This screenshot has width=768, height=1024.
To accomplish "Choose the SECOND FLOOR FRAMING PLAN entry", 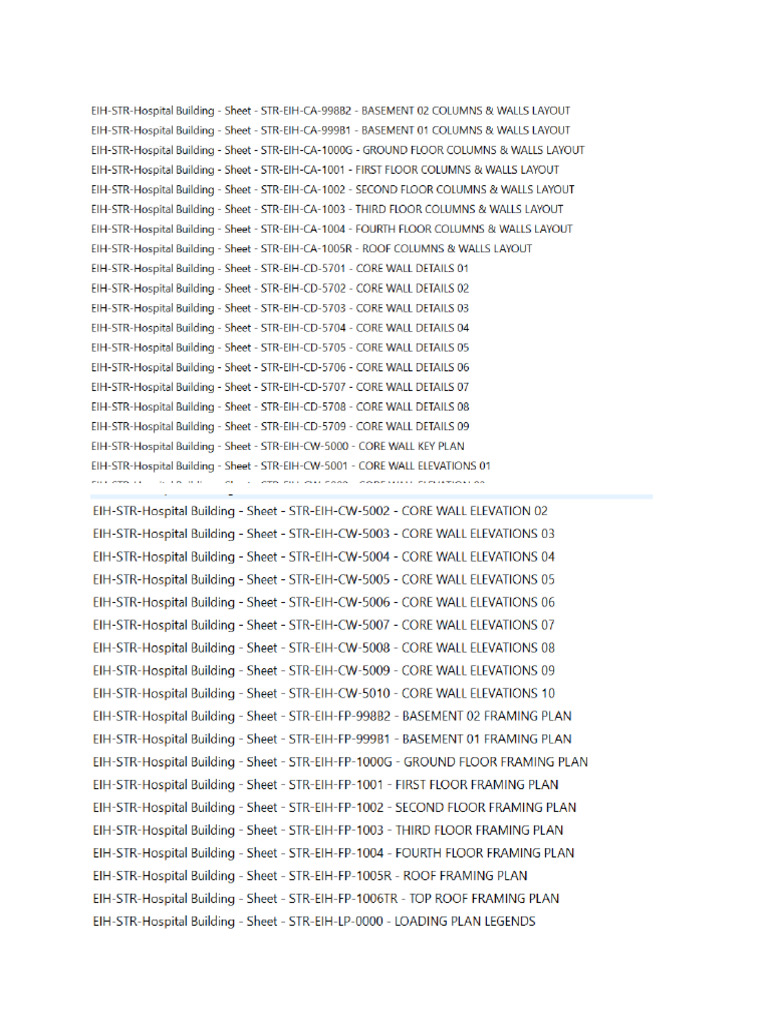I will tap(334, 807).
